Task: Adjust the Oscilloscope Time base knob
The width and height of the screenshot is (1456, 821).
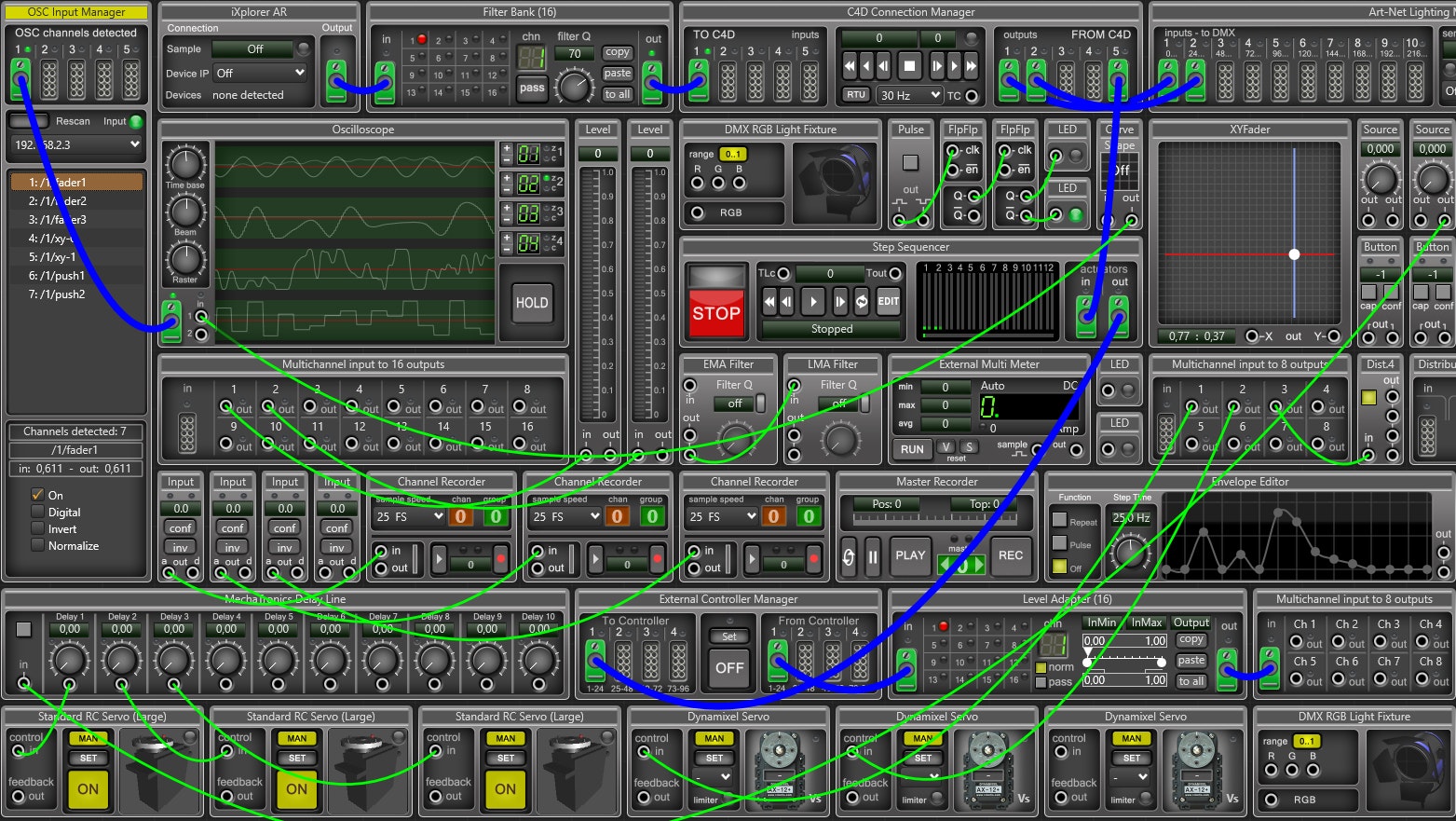Action: 185,165
